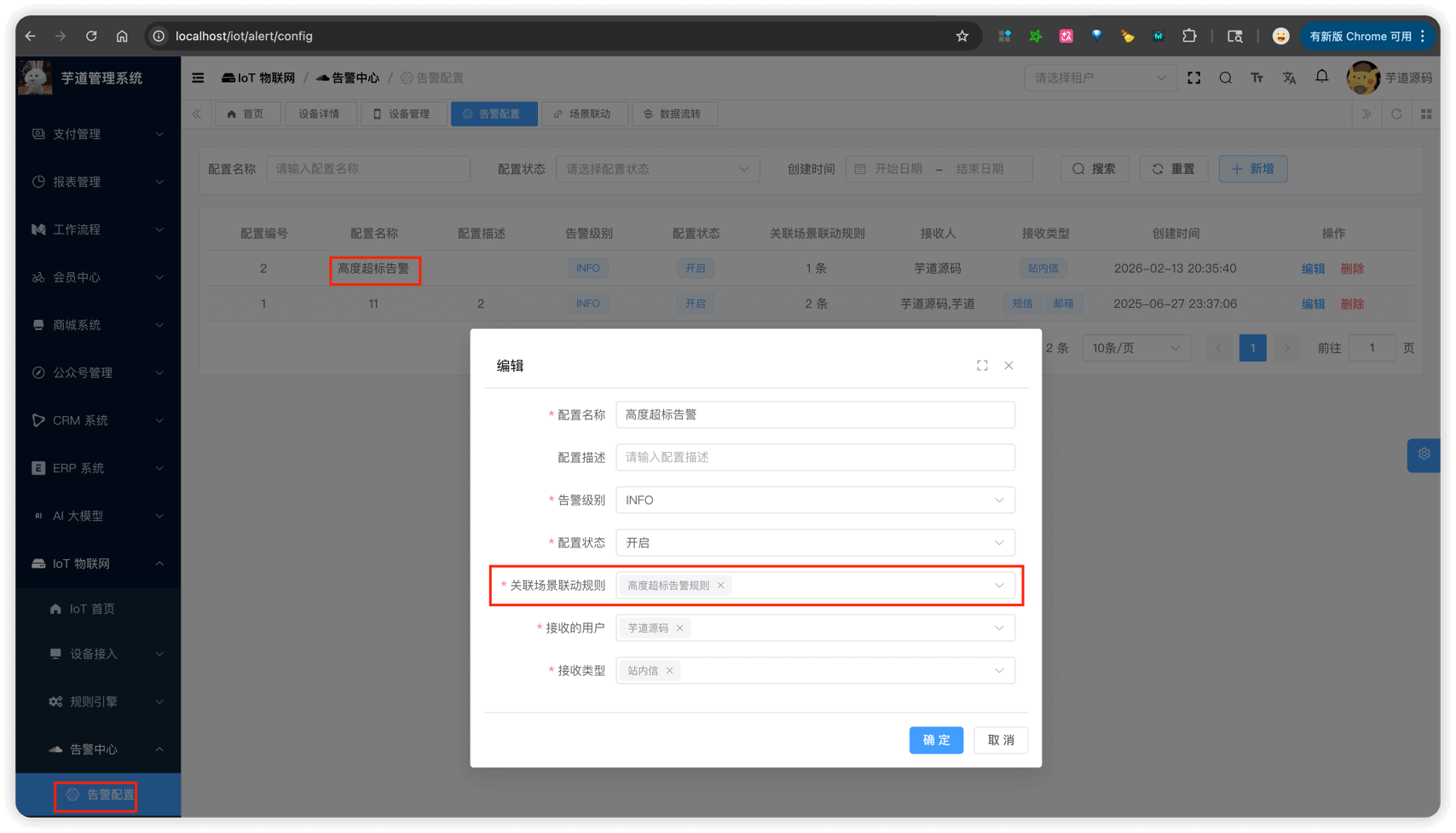Open notifications via the bell icon
Viewport: 1456px width, 833px height.
[1321, 78]
